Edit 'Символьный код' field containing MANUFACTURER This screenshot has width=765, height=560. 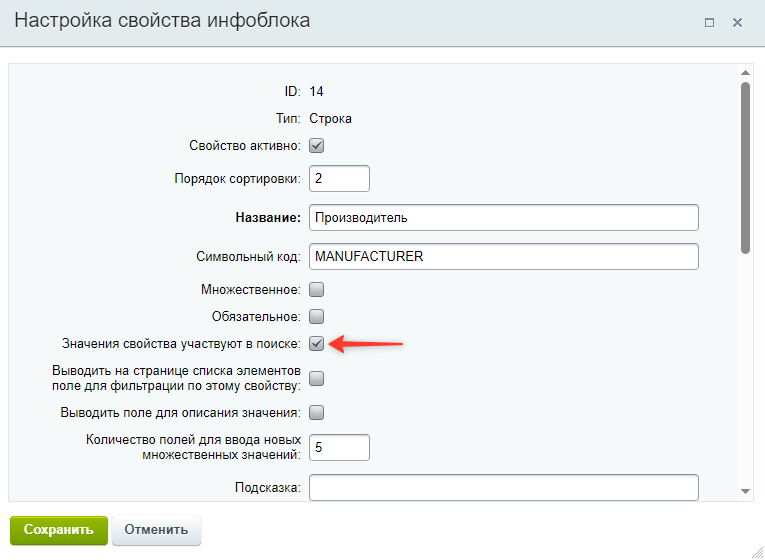tap(504, 257)
